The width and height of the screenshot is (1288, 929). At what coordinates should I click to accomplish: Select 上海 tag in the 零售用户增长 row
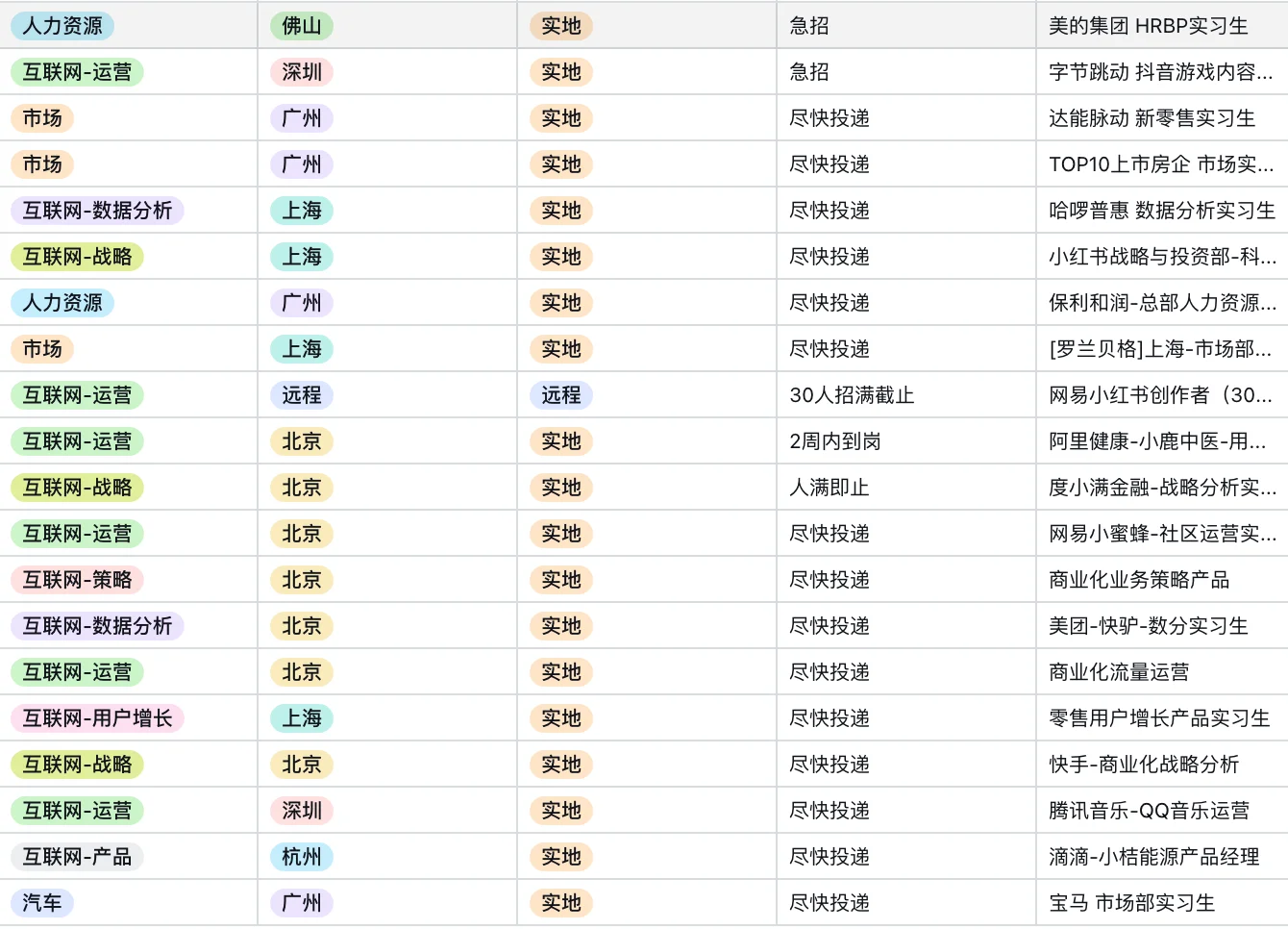point(302,718)
